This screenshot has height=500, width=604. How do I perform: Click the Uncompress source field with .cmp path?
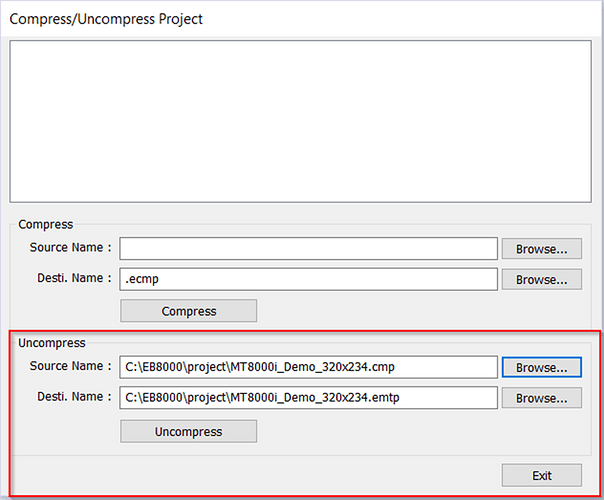coord(308,367)
